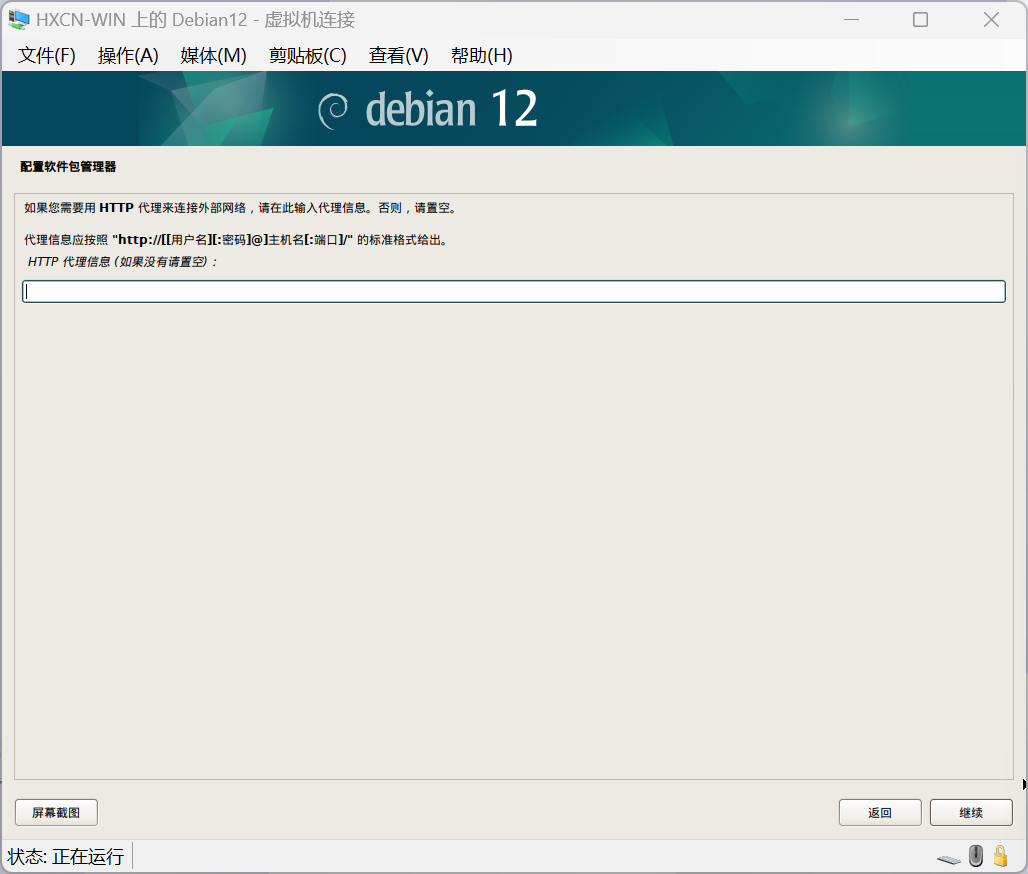Screen dimensions: 1028x874
Task: Open the 剪贴板(C) menu
Action: (307, 56)
